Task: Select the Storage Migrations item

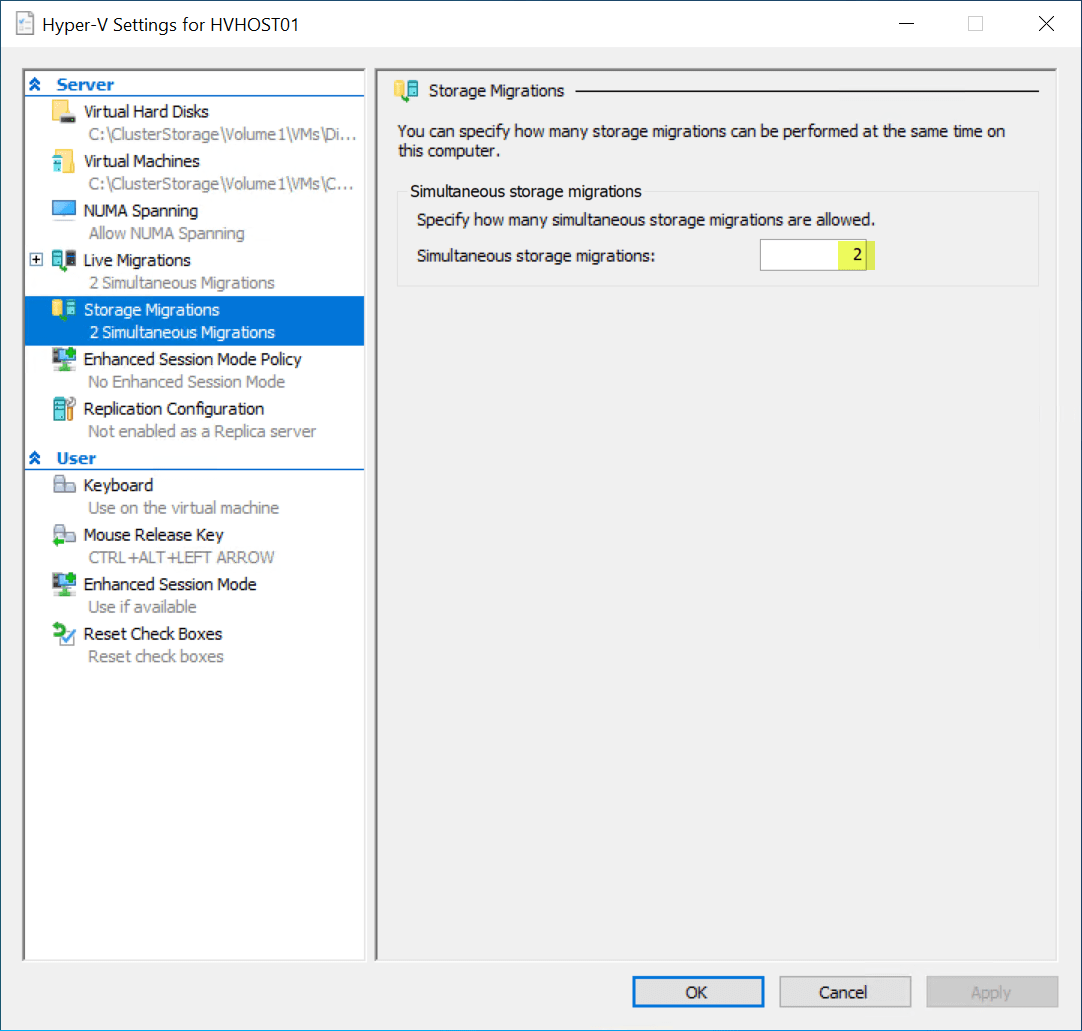Action: (x=195, y=321)
